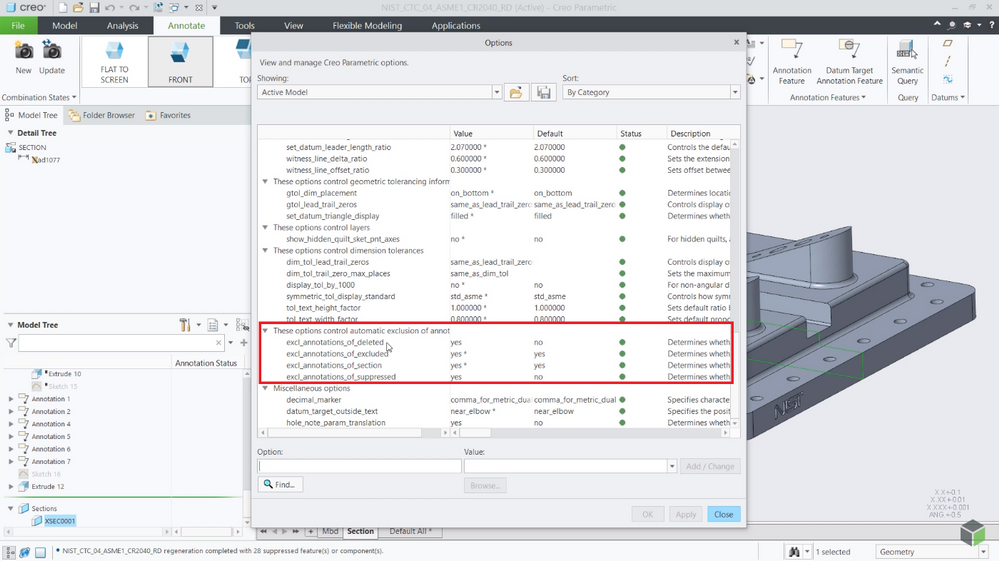Switch to the Flexible Modeling tab

[x=367, y=26]
